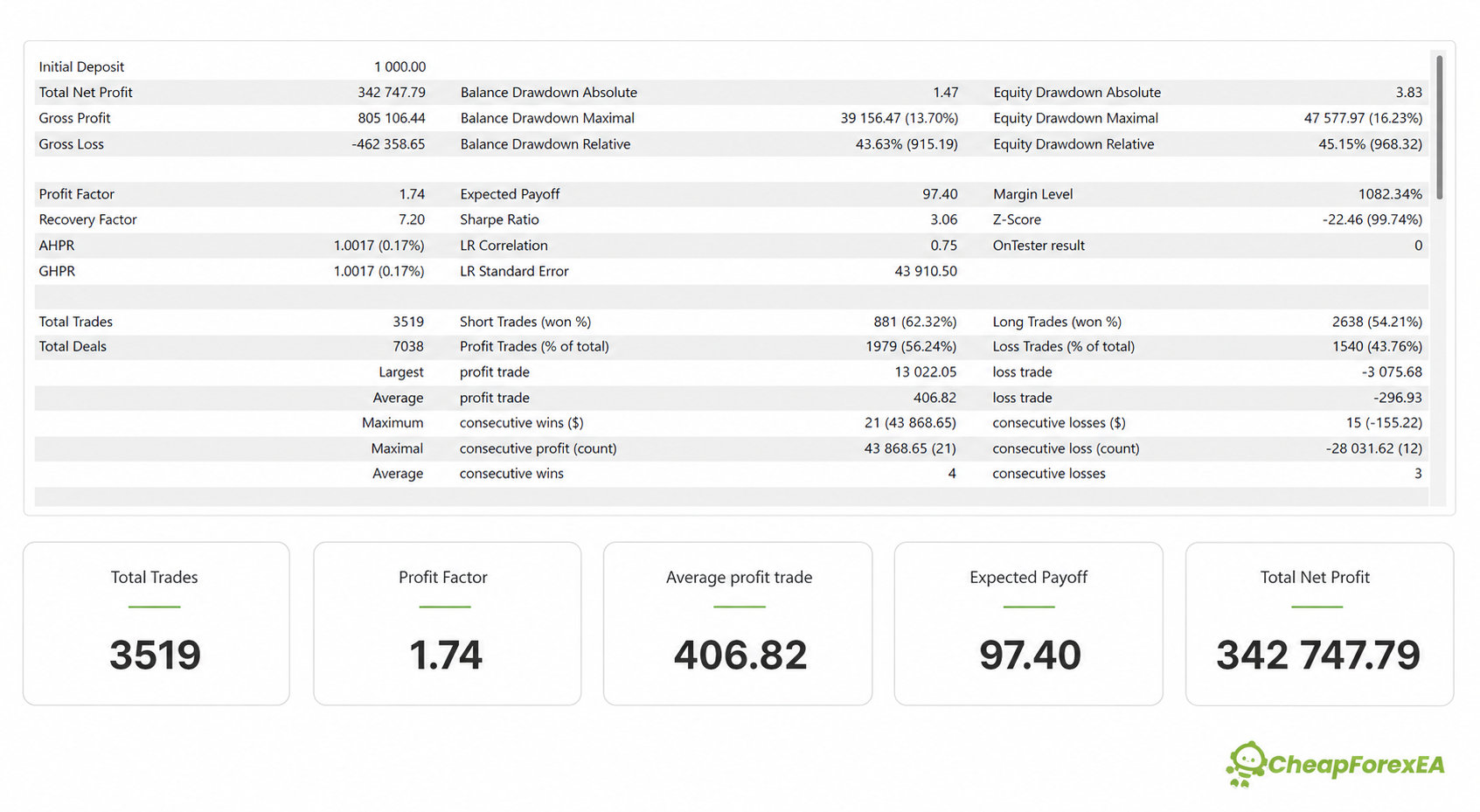Click the consecutive profit (count) label
This screenshot has height=812, width=1480.
tap(538, 448)
